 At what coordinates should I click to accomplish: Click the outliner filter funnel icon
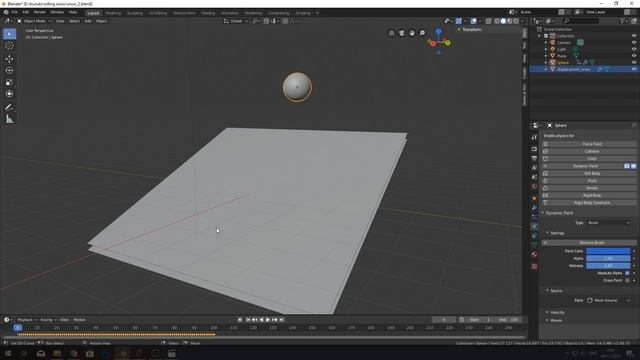[x=623, y=21]
